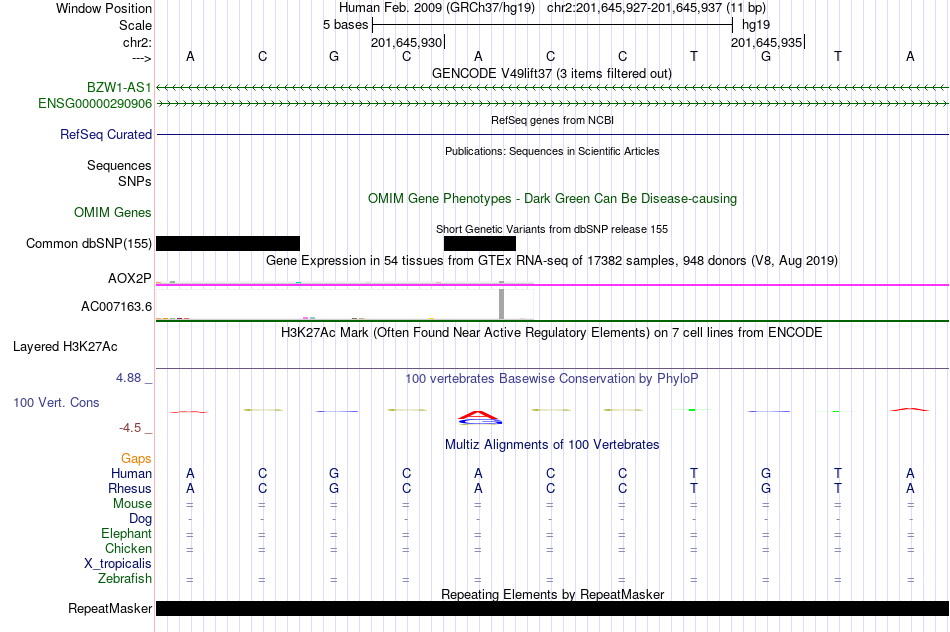
Task: Click the Publications: Sequences in Scientific Articles title
Action: (x=552, y=151)
